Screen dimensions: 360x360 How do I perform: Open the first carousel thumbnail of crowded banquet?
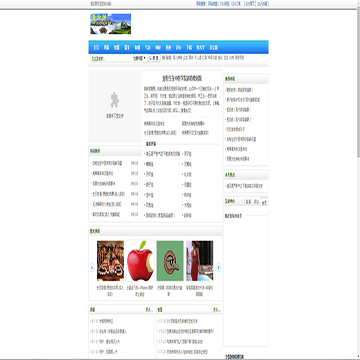[x=110, y=261]
